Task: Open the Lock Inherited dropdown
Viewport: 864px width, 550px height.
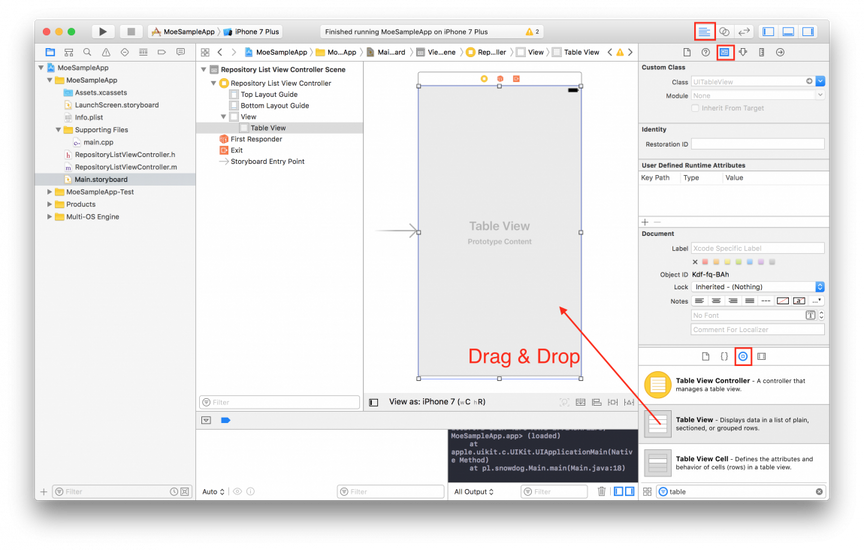Action: pos(758,287)
